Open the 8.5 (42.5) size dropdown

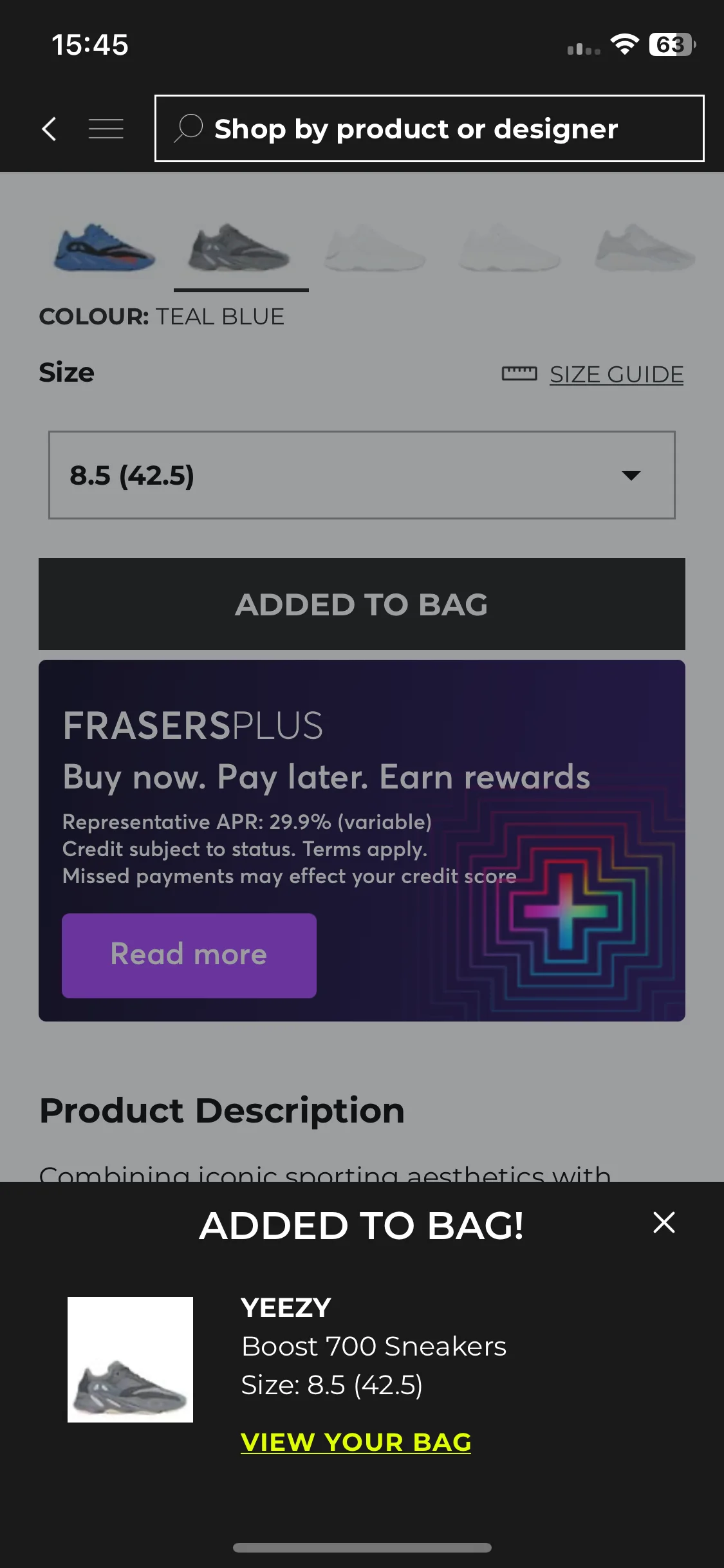362,475
